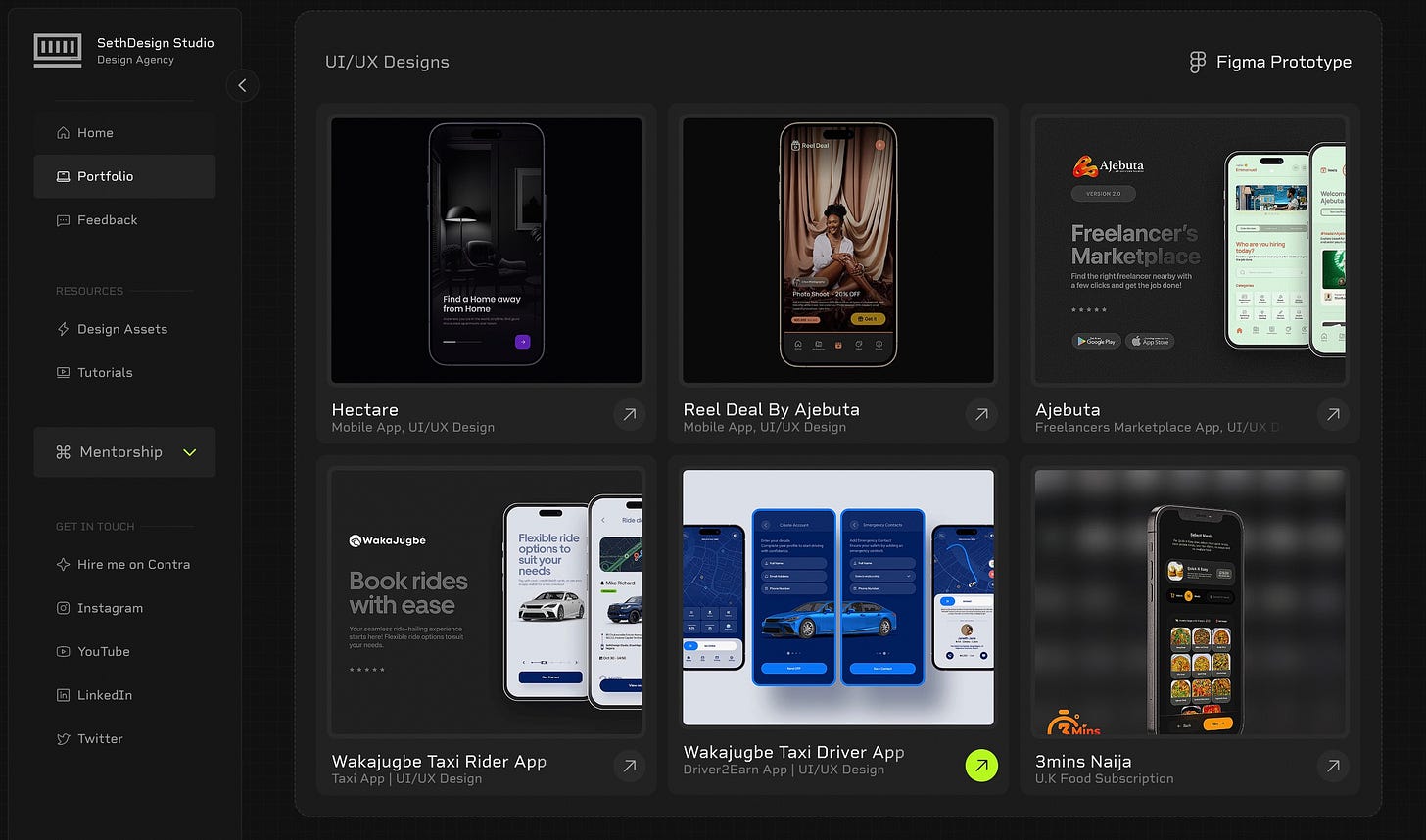Expand the Mentorship dropdown
The image size is (1426, 840).
(124, 452)
